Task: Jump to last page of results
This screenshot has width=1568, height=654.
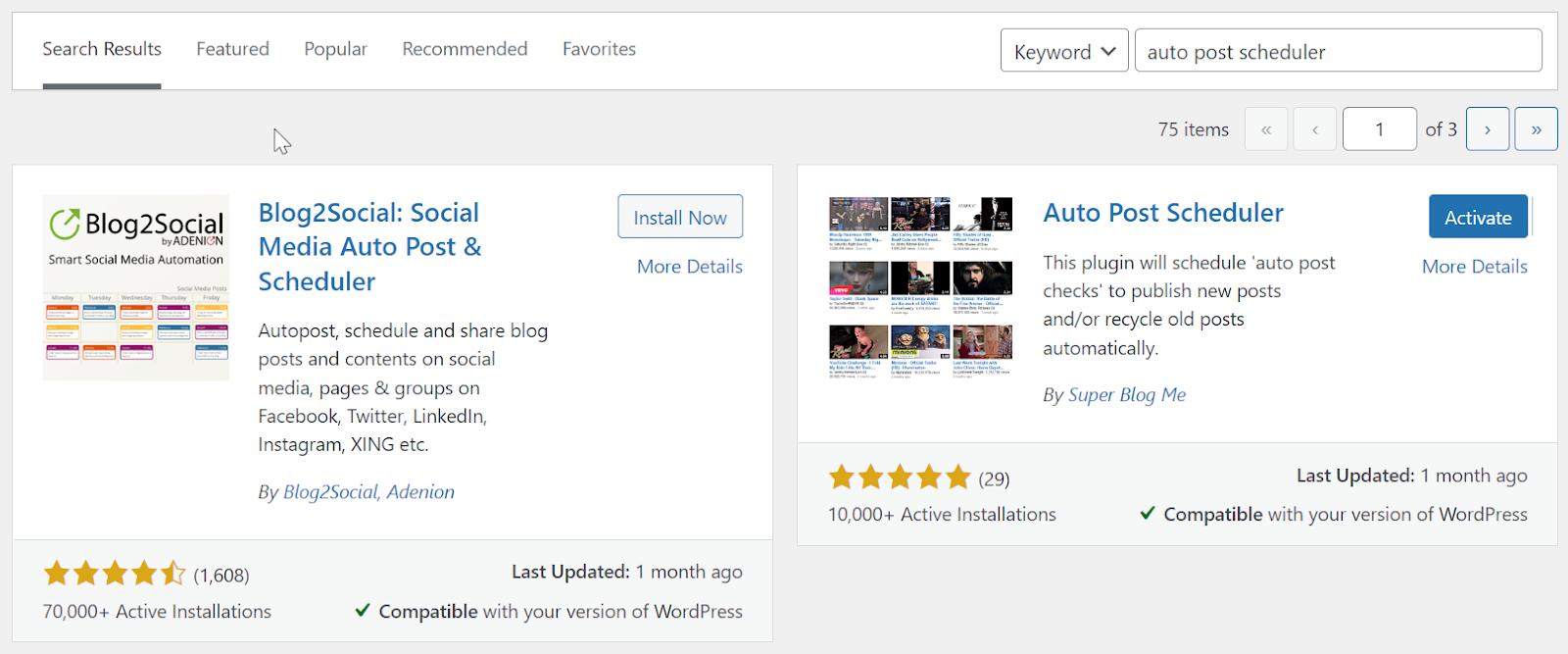Action: pos(1537,129)
